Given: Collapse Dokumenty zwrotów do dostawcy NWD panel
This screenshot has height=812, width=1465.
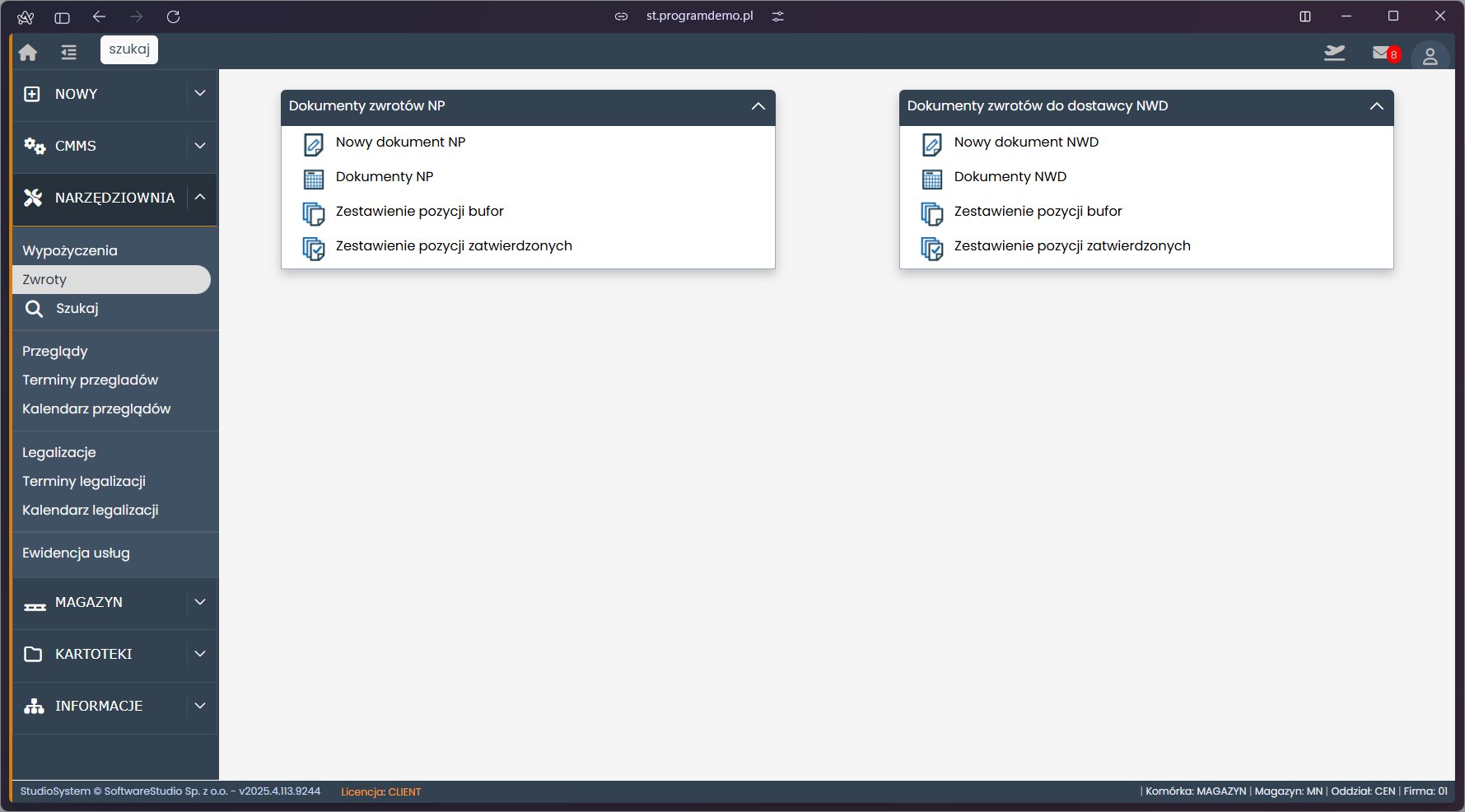Looking at the screenshot, I should tap(1376, 106).
